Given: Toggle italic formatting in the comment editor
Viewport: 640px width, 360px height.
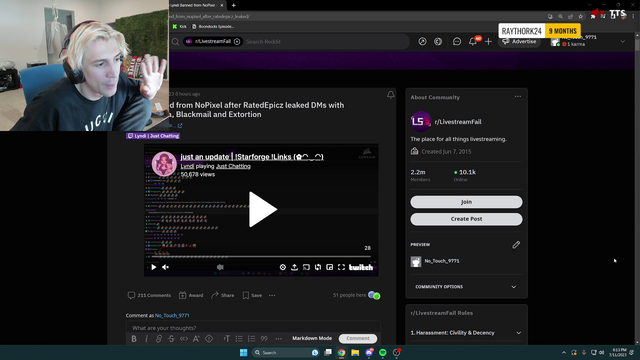Looking at the screenshot, I should (147, 338).
